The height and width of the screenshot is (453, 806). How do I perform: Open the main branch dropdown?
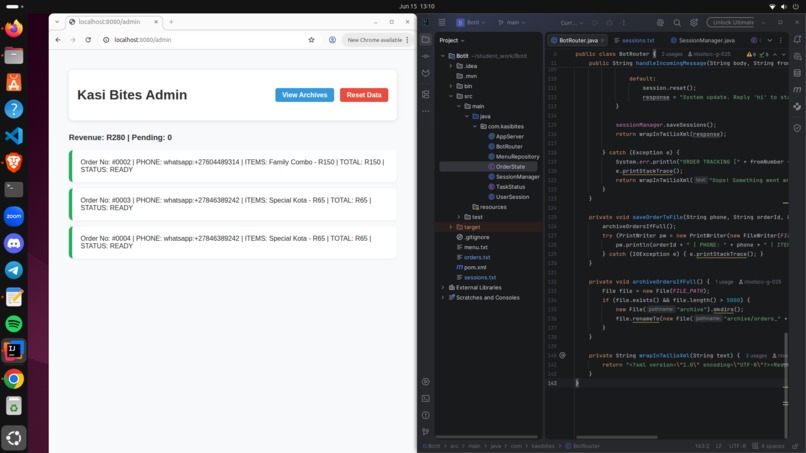coord(512,23)
